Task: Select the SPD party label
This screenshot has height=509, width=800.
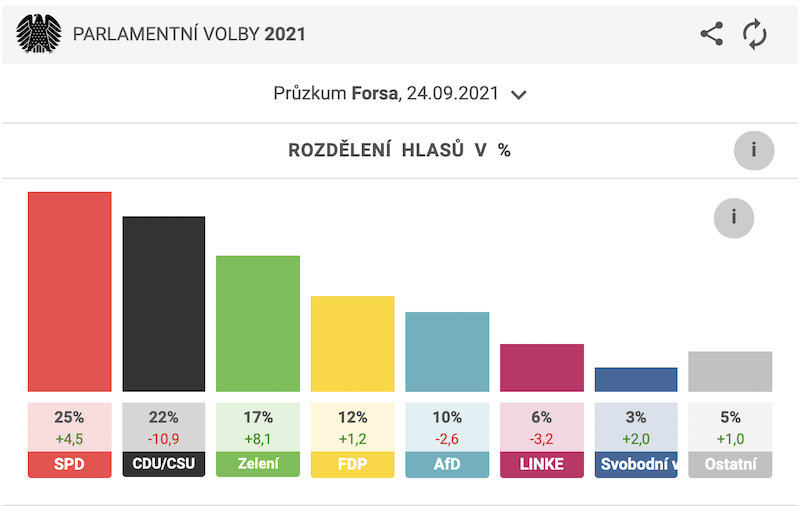Action: tap(69, 464)
